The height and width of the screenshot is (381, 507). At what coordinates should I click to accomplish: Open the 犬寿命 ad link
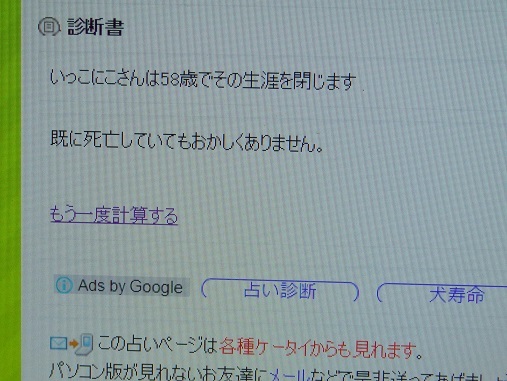(457, 294)
